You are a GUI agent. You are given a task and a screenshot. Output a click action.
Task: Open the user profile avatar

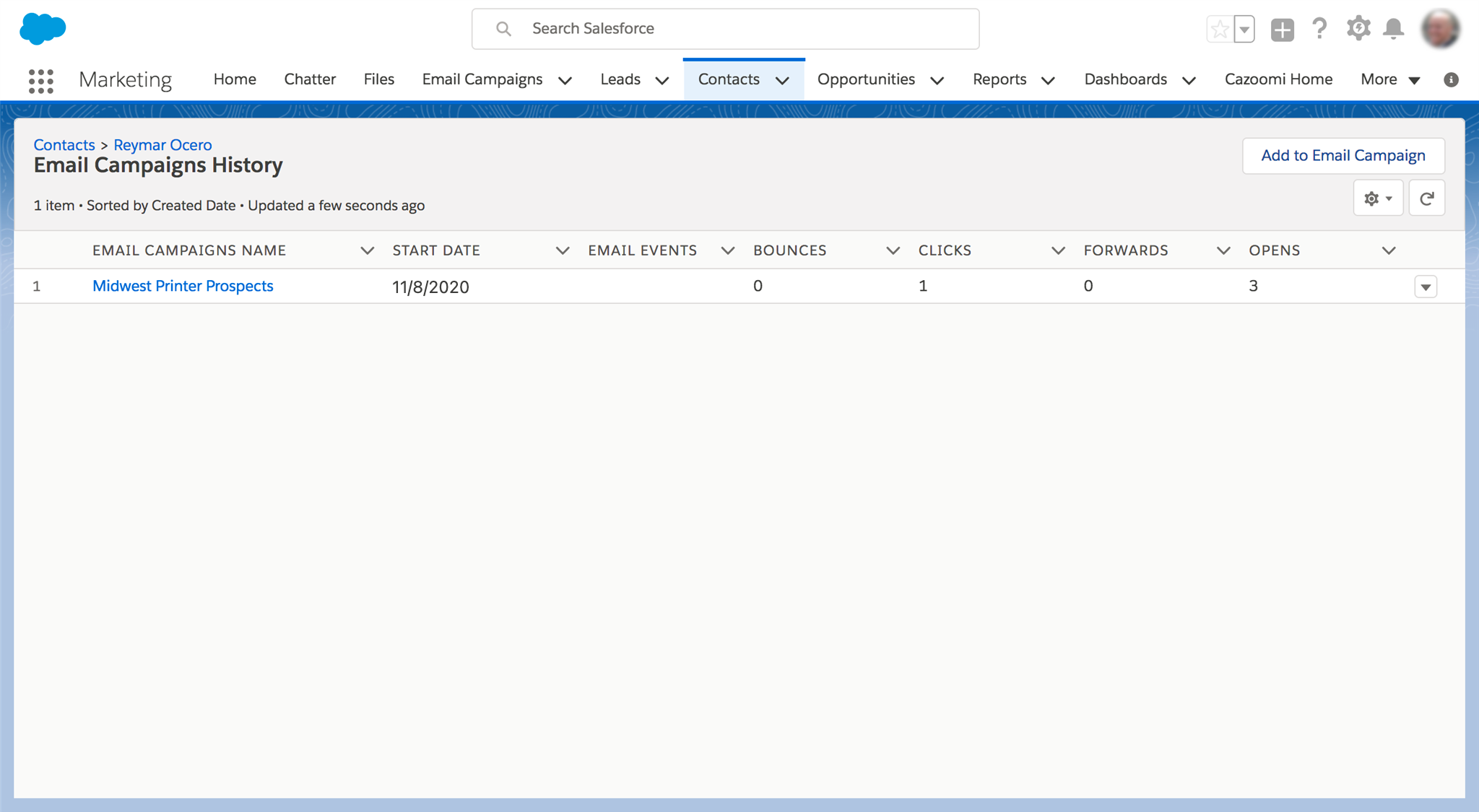coord(1440,29)
